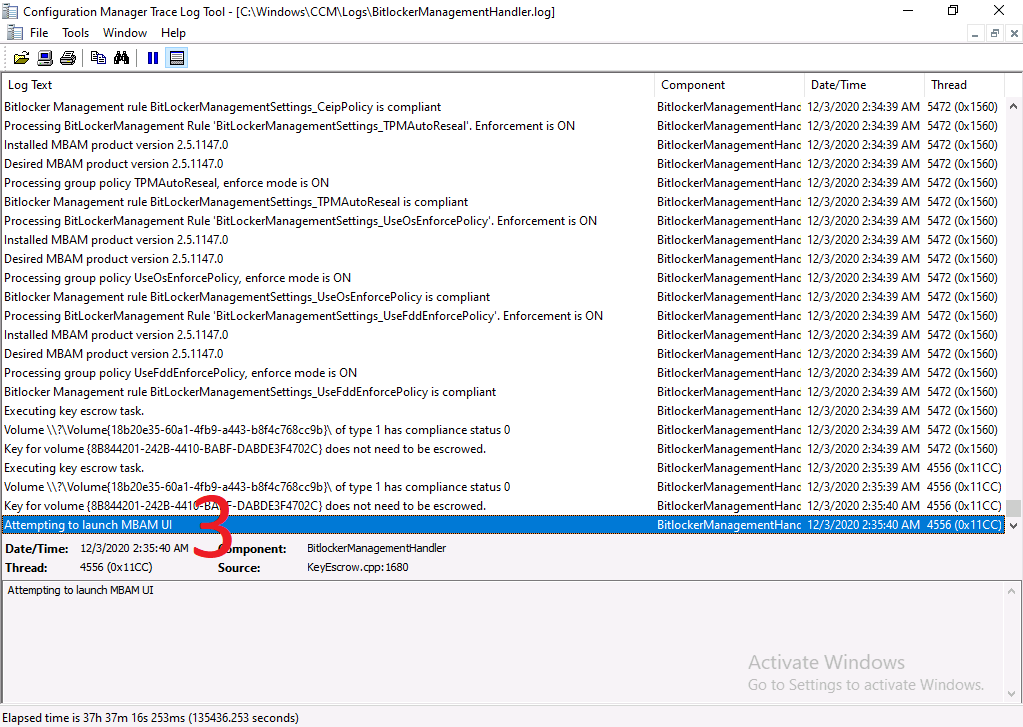The image size is (1023, 727).
Task: Click the detail Date/Time value 12/3/2020 2:35:40 AM
Action: coord(134,548)
